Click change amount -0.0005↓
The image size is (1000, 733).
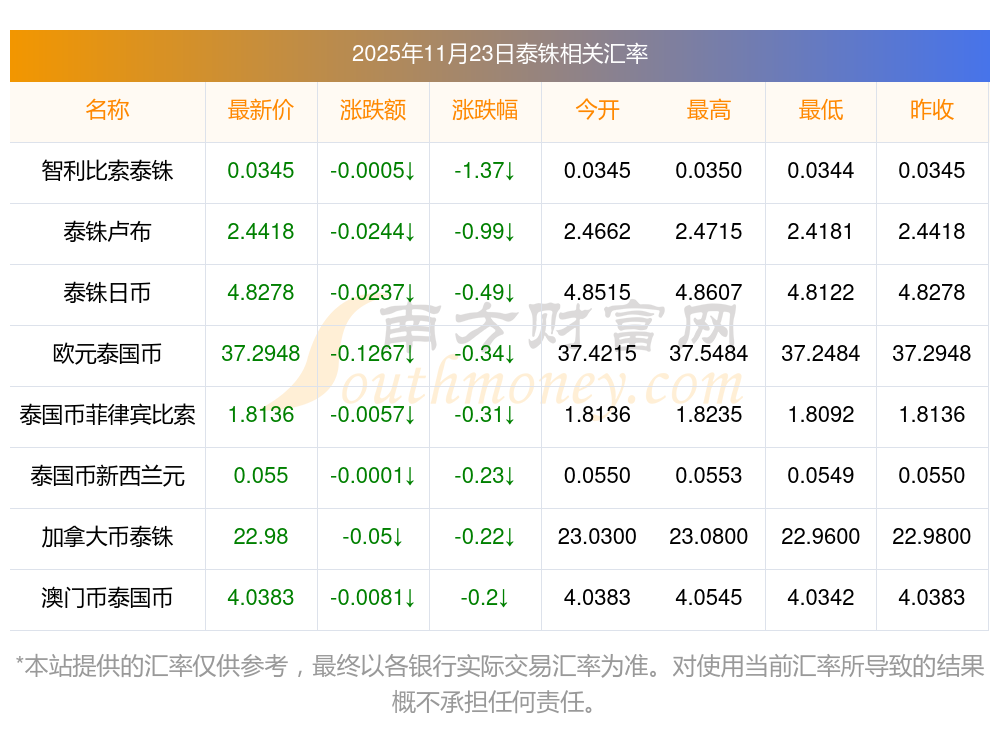[372, 171]
